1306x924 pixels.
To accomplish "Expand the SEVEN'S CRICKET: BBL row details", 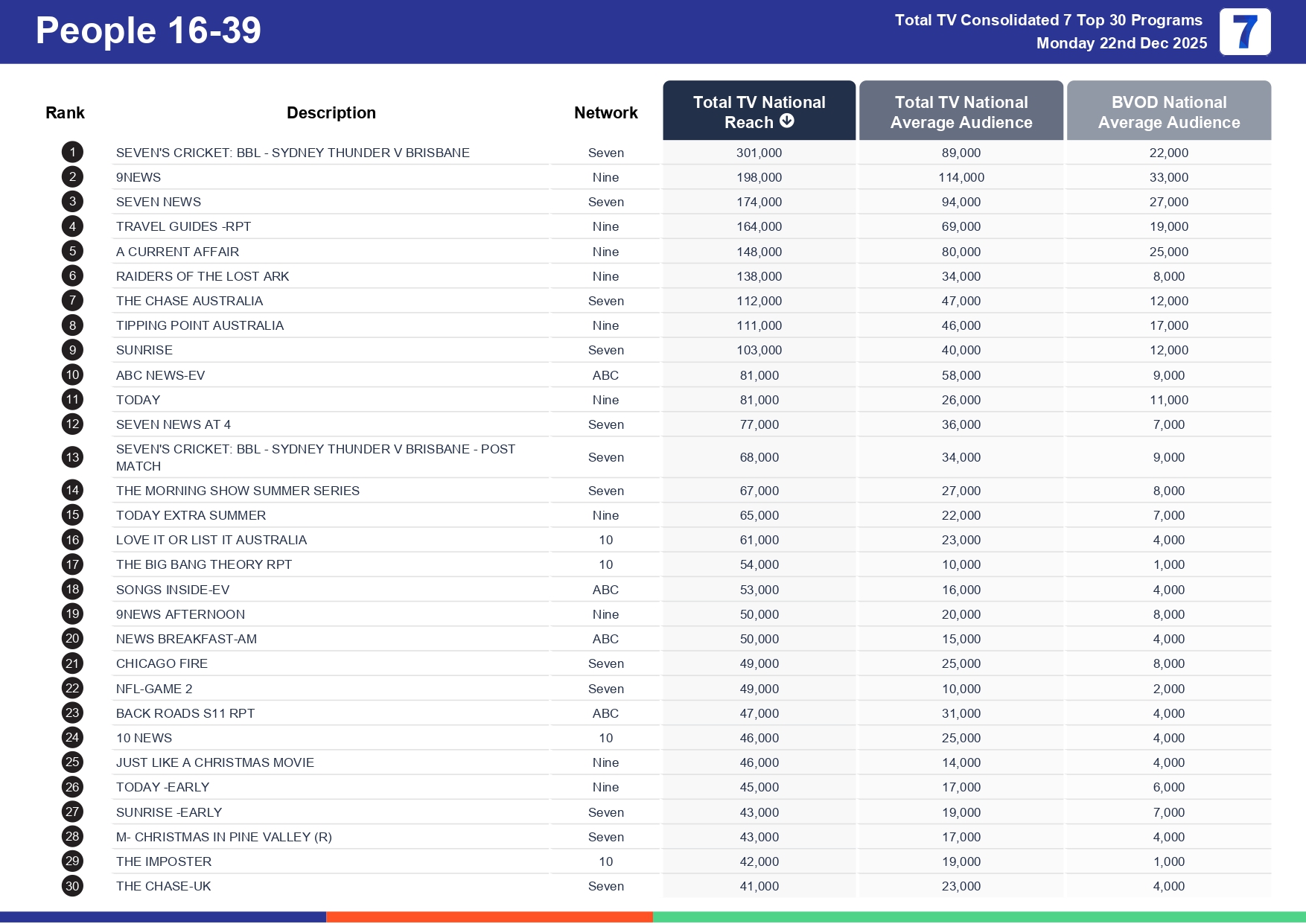I will click(x=293, y=152).
